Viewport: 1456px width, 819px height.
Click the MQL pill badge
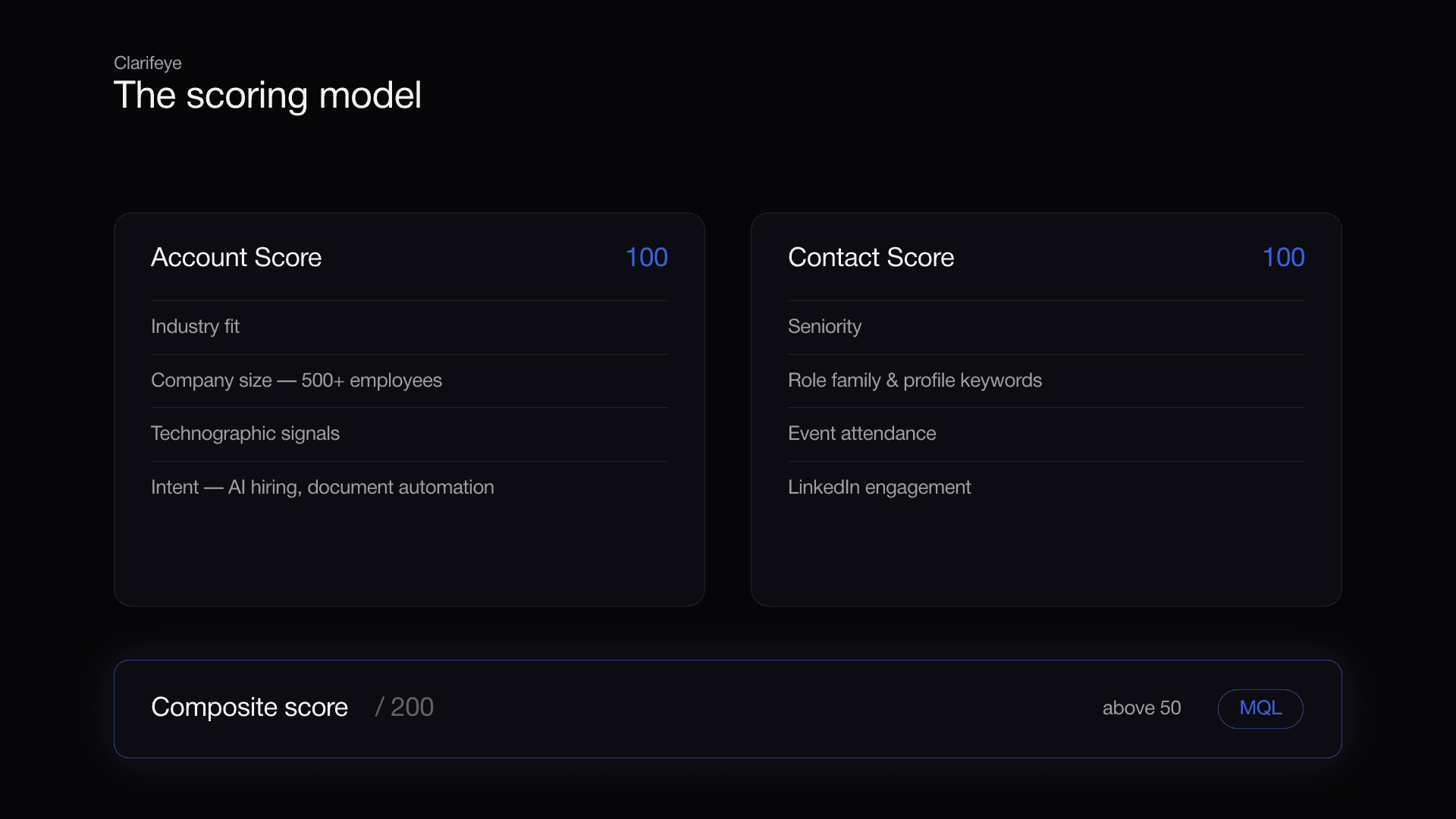(1260, 708)
